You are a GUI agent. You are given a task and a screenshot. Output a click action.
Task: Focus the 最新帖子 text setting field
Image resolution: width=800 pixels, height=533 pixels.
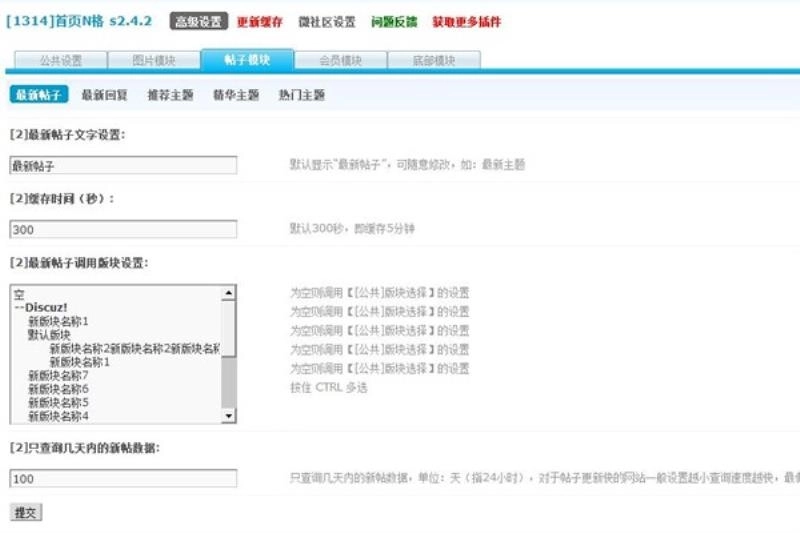click(123, 165)
